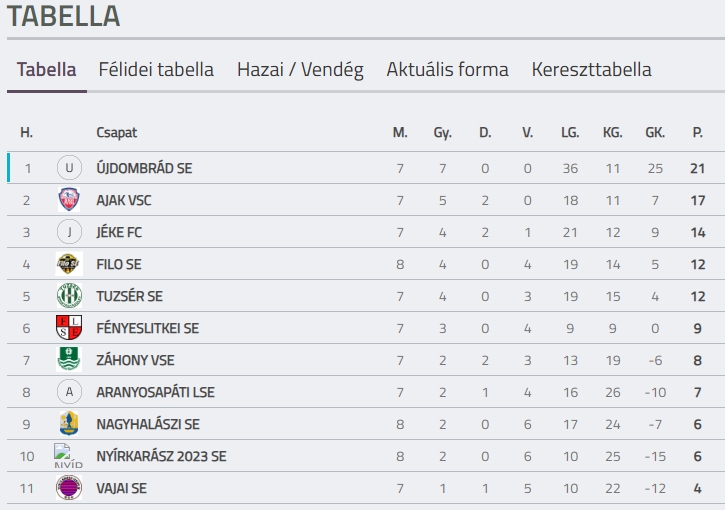Click the Aranyosapáti LSE letter badge
Viewport: 725px width, 510px height.
[69, 392]
